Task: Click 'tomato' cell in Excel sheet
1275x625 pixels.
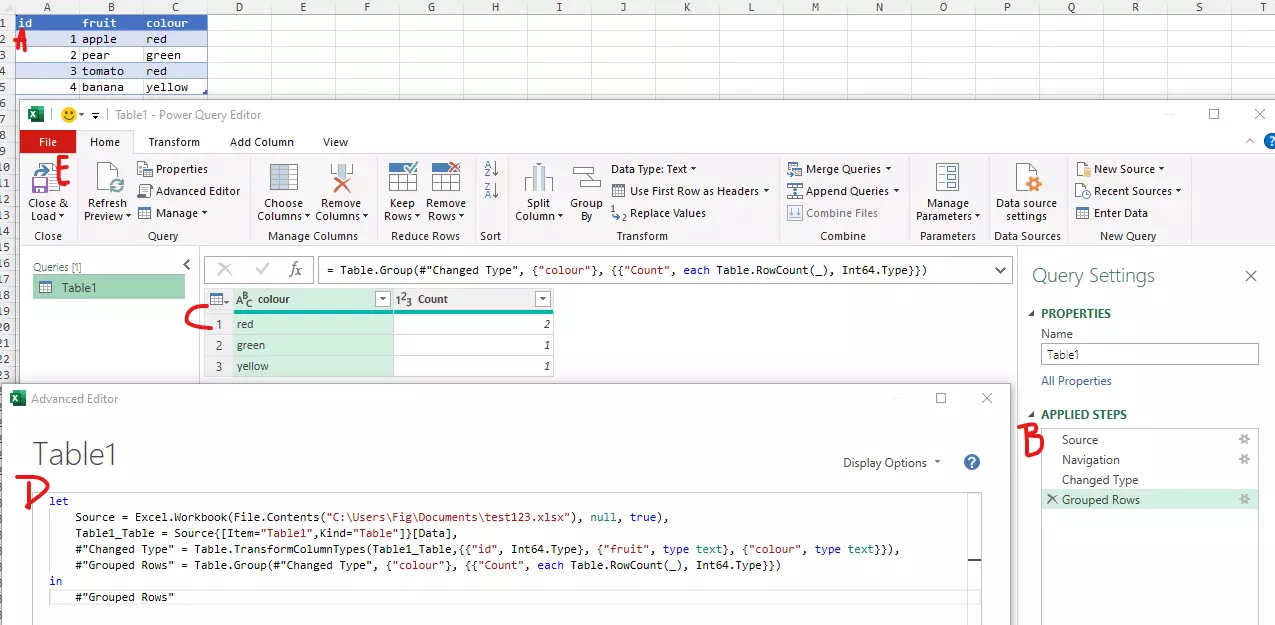Action: point(110,71)
